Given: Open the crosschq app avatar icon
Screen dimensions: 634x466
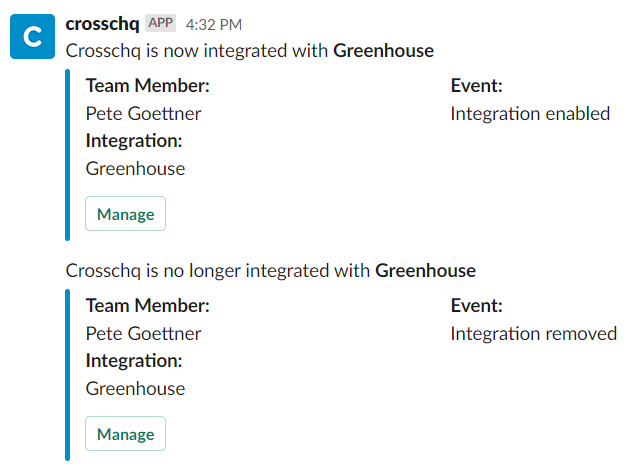Looking at the screenshot, I should (x=32, y=37).
